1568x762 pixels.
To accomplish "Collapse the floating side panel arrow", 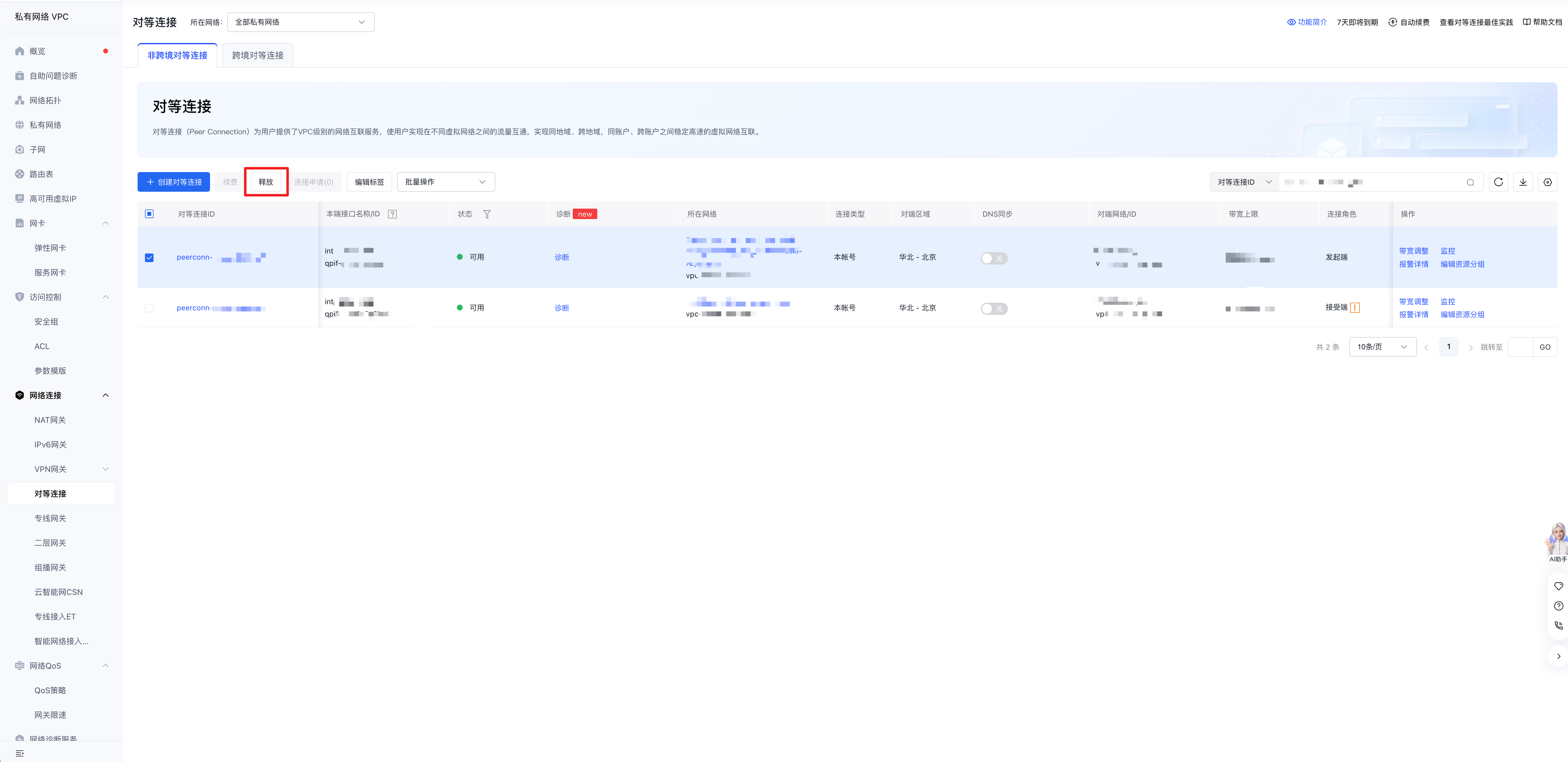I will [x=1558, y=657].
